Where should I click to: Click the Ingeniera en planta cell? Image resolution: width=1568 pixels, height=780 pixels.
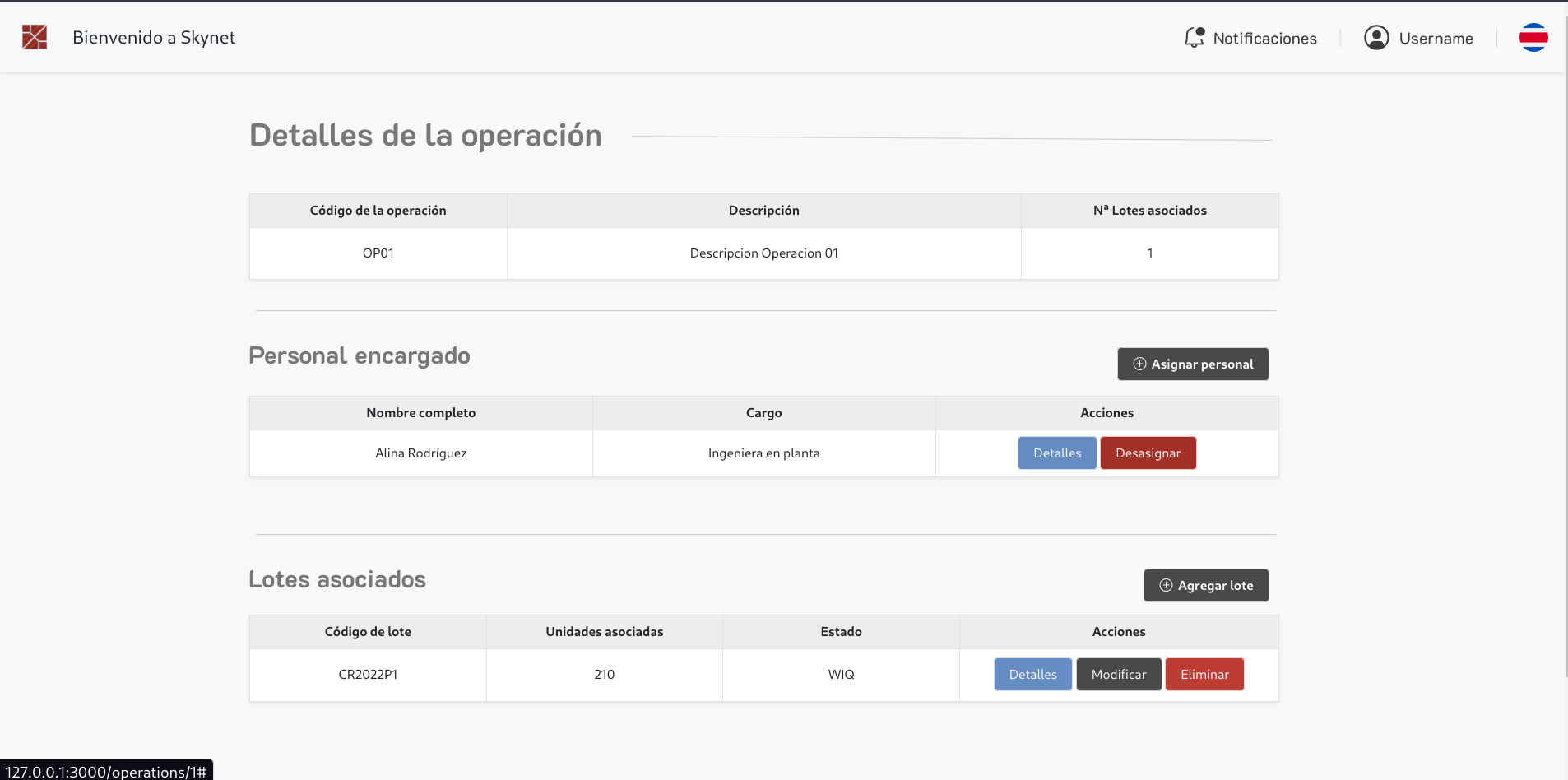pos(764,453)
